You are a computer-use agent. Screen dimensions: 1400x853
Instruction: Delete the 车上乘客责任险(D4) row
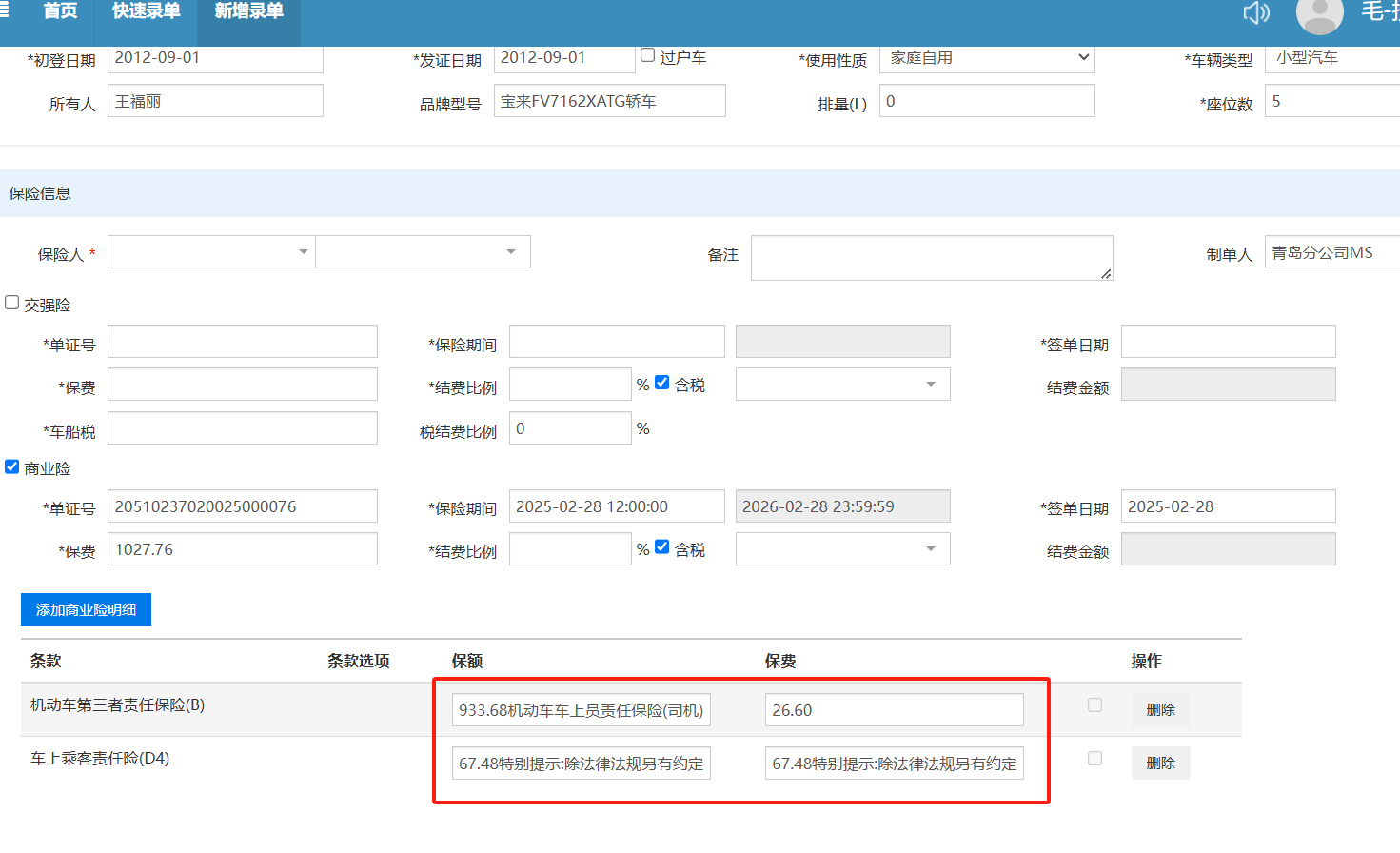1160,764
